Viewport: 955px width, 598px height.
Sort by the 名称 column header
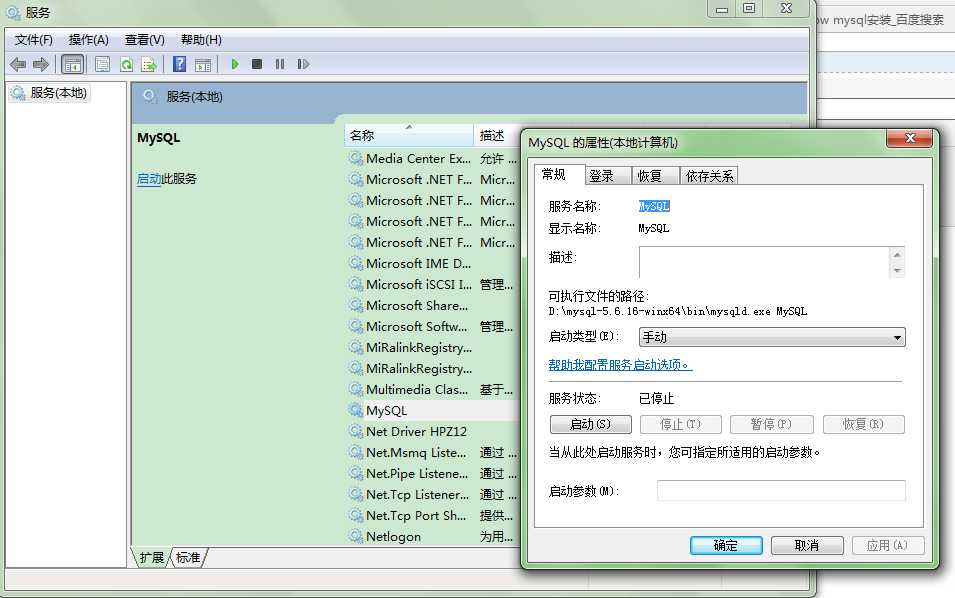pos(409,135)
